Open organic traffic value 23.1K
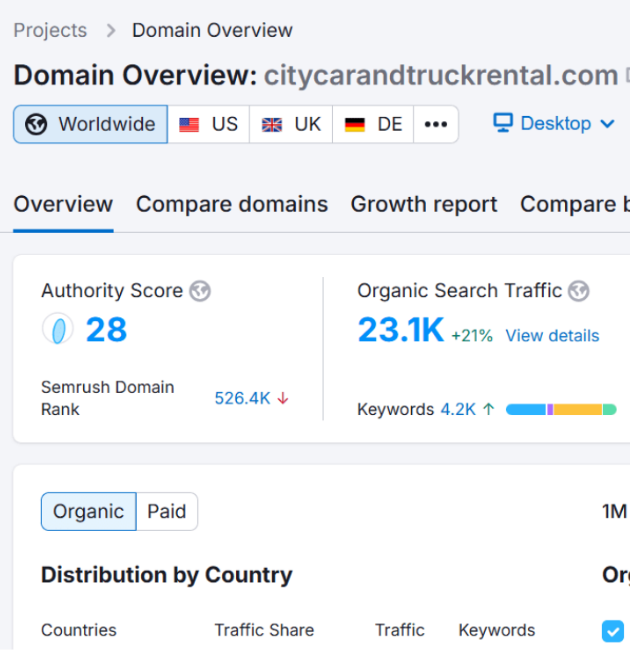Screen dimensions: 630x650 pyautogui.click(x=401, y=330)
